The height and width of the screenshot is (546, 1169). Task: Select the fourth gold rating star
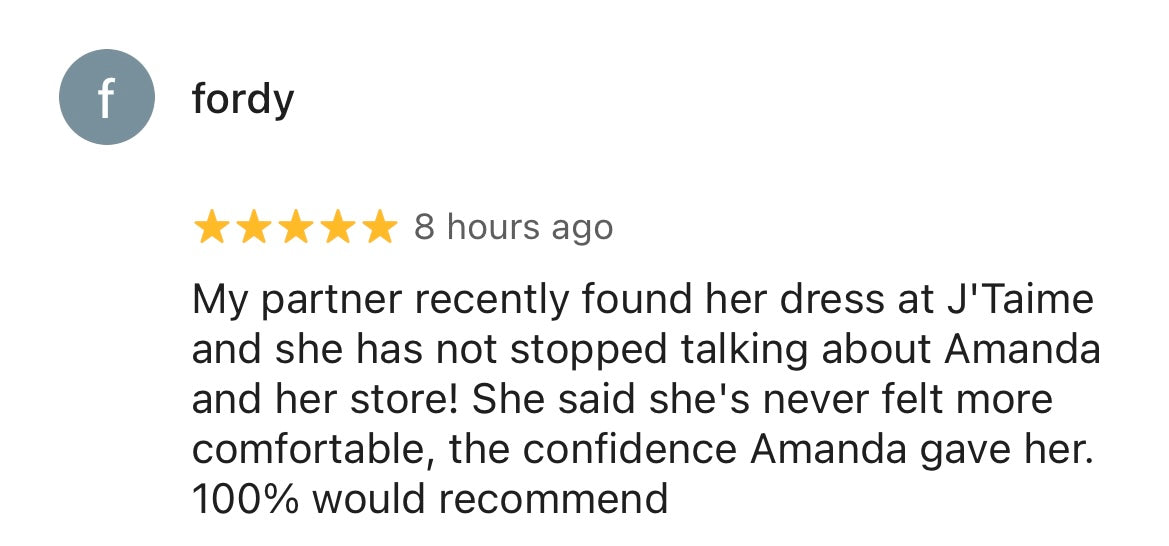click(337, 228)
